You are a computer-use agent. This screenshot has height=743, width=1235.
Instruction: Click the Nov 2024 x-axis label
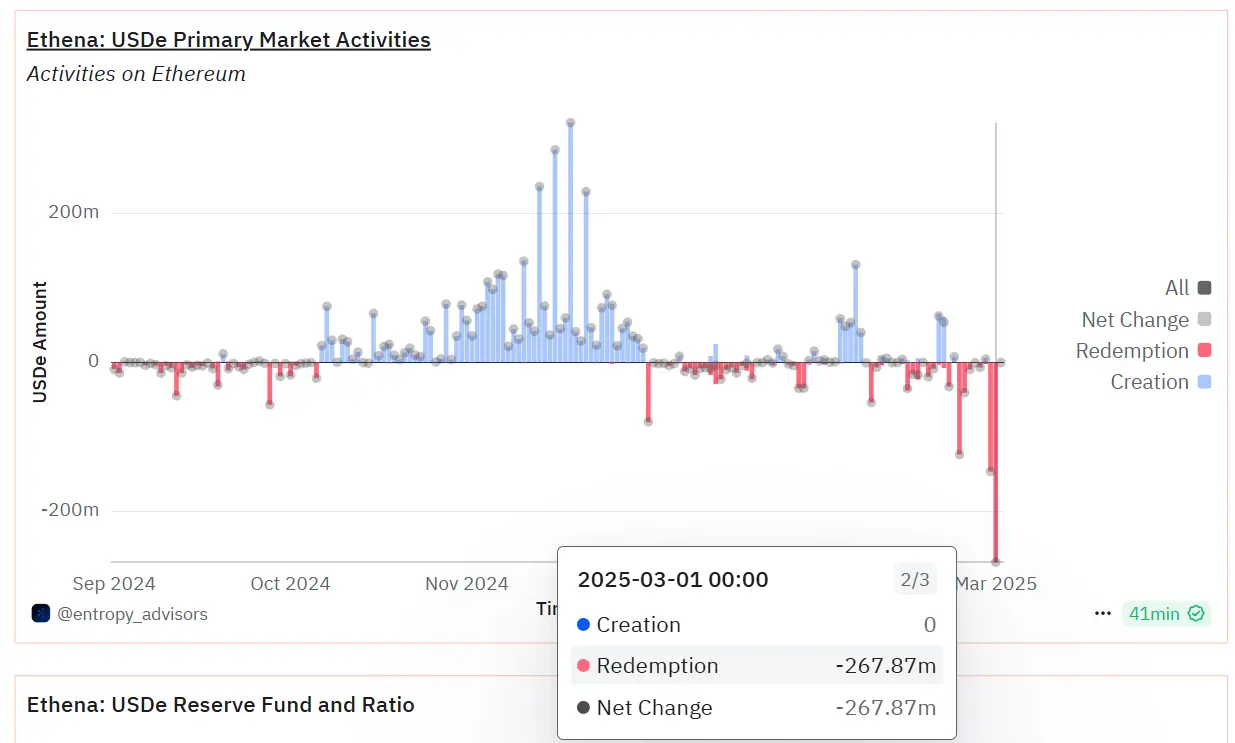[467, 584]
